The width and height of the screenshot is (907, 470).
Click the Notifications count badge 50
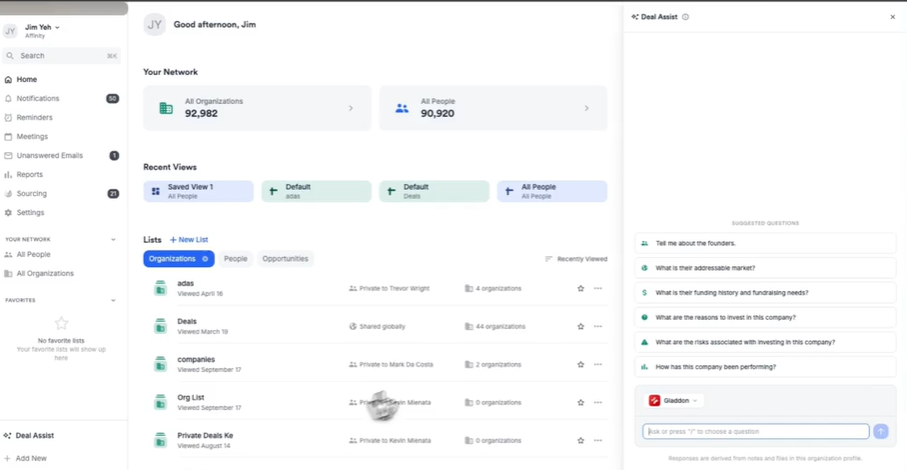(113, 98)
